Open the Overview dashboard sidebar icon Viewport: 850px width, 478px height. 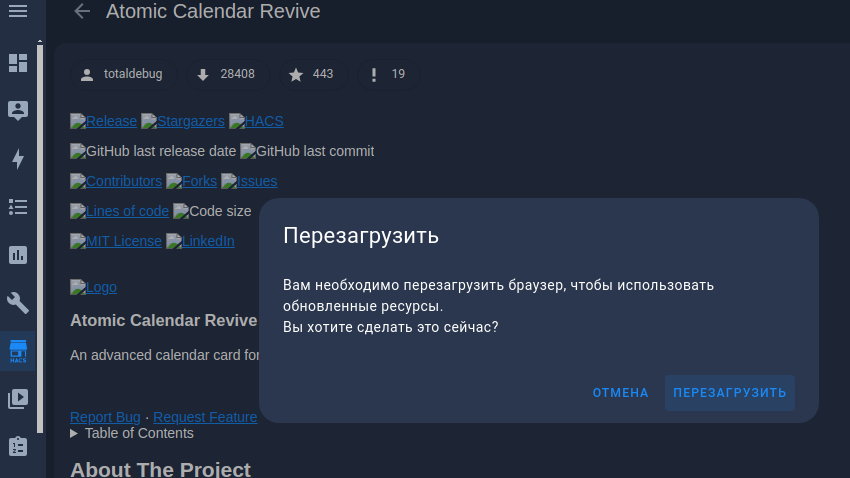(18, 63)
